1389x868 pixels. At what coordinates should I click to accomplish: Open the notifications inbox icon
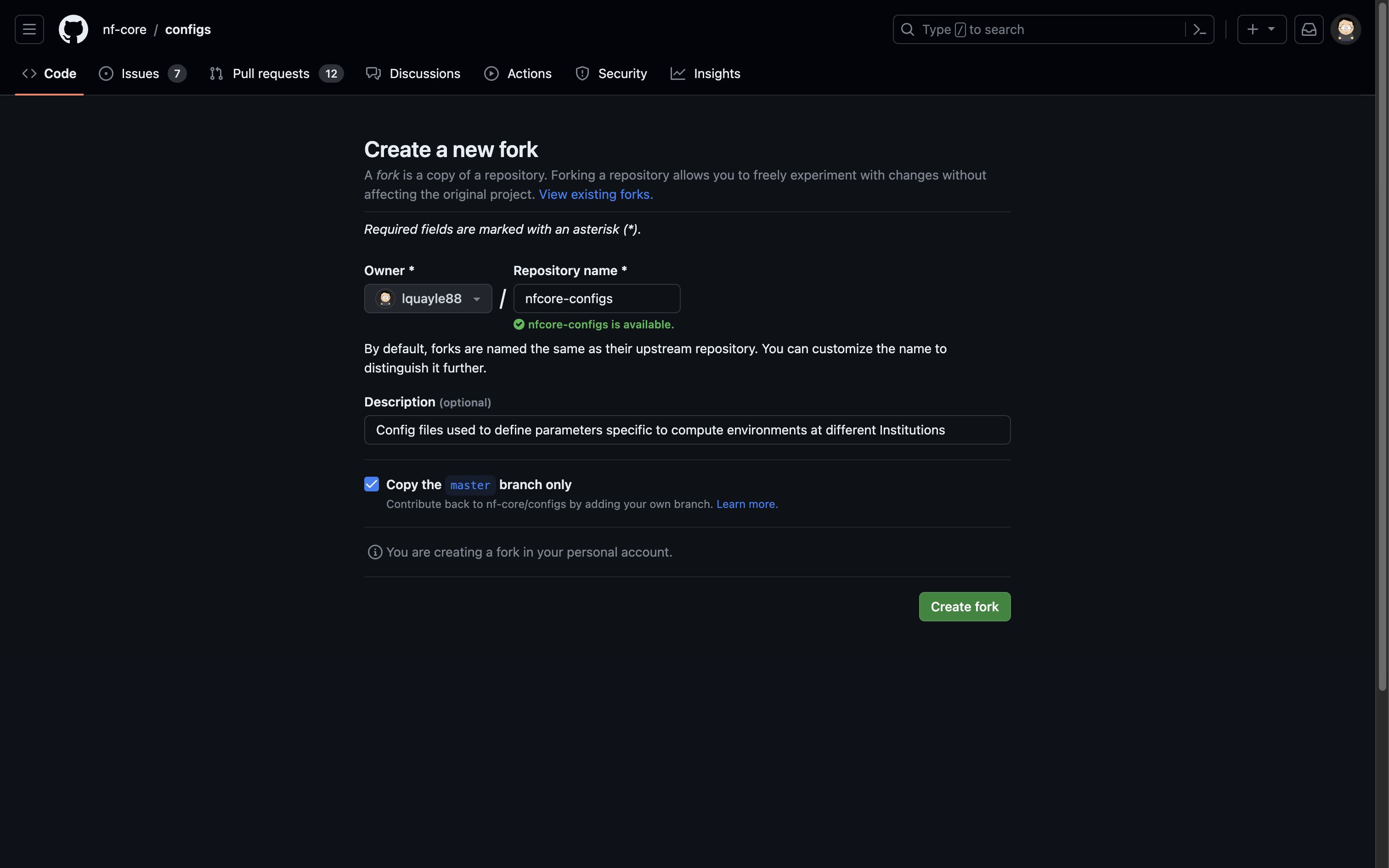pos(1309,29)
